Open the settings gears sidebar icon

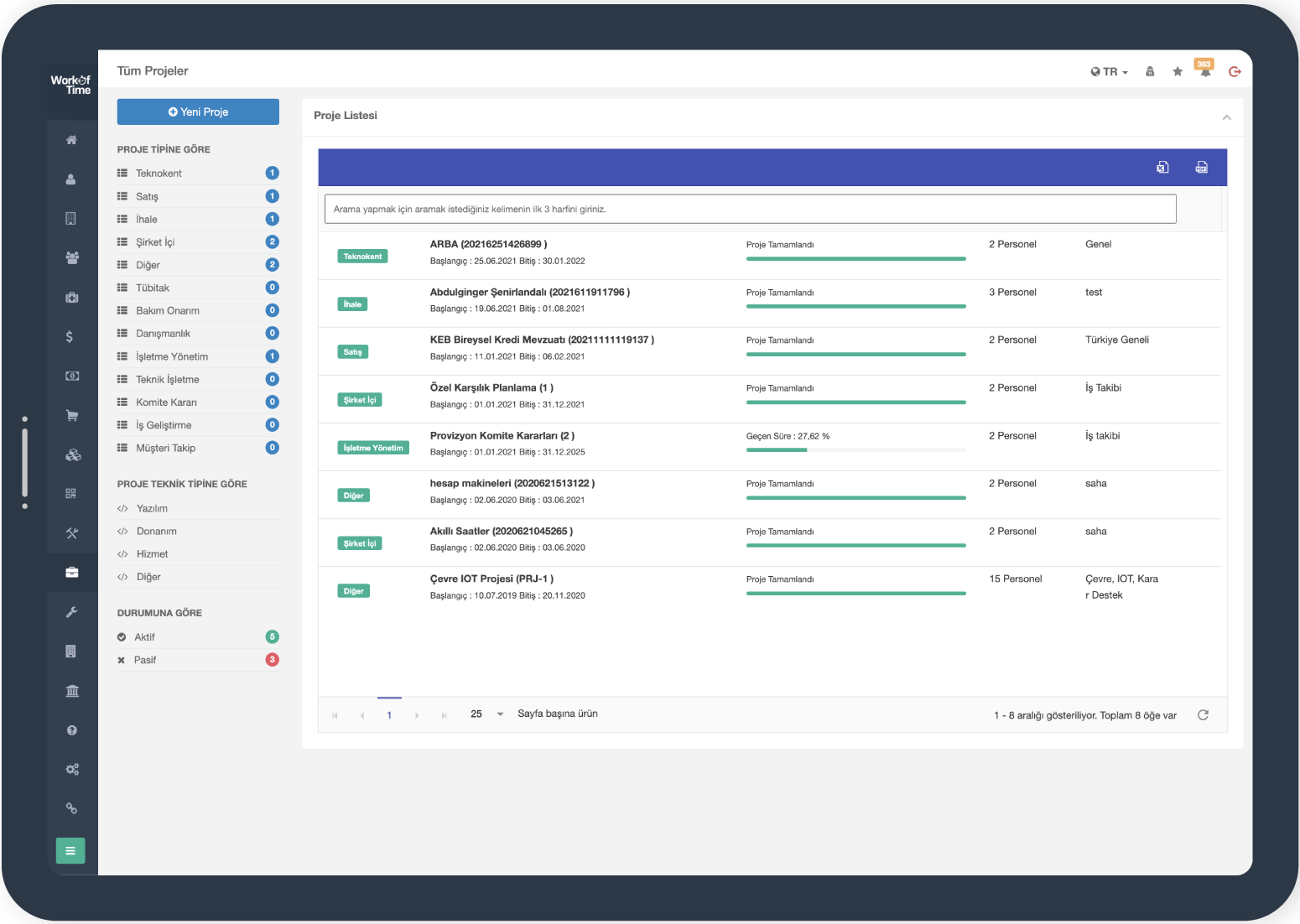73,769
